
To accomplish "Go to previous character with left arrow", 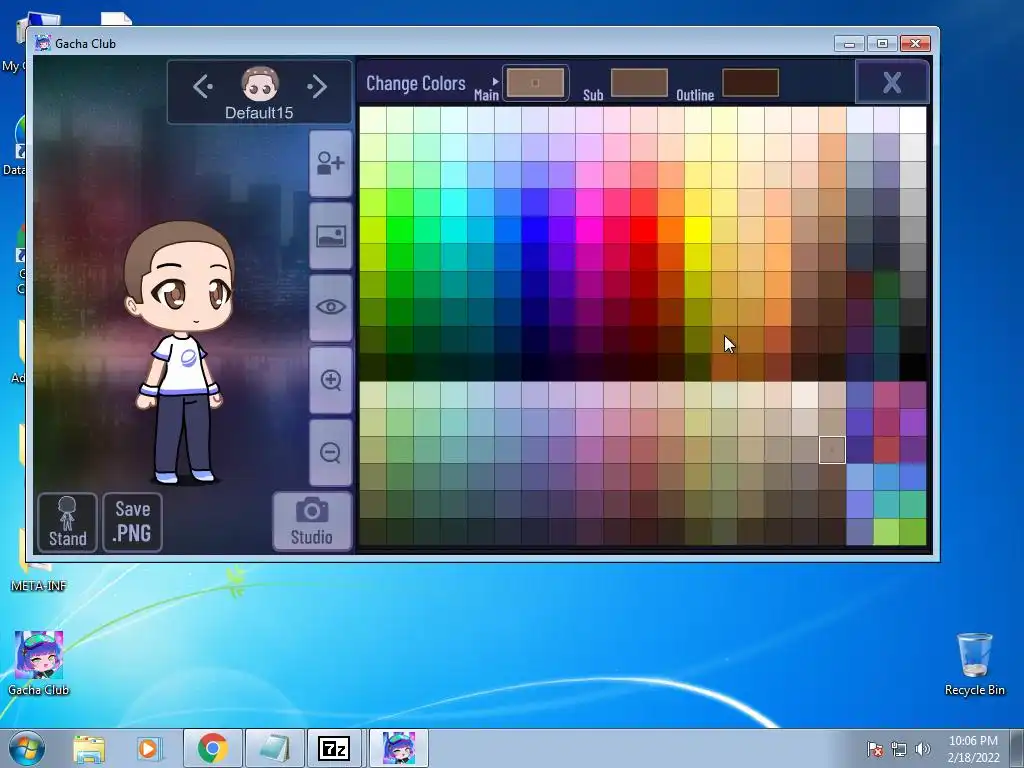I will pos(203,86).
